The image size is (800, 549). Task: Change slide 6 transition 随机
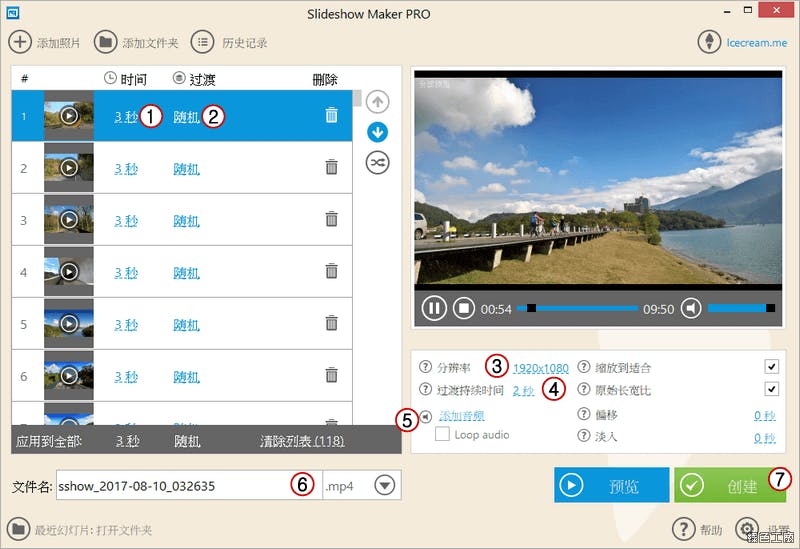(x=186, y=377)
